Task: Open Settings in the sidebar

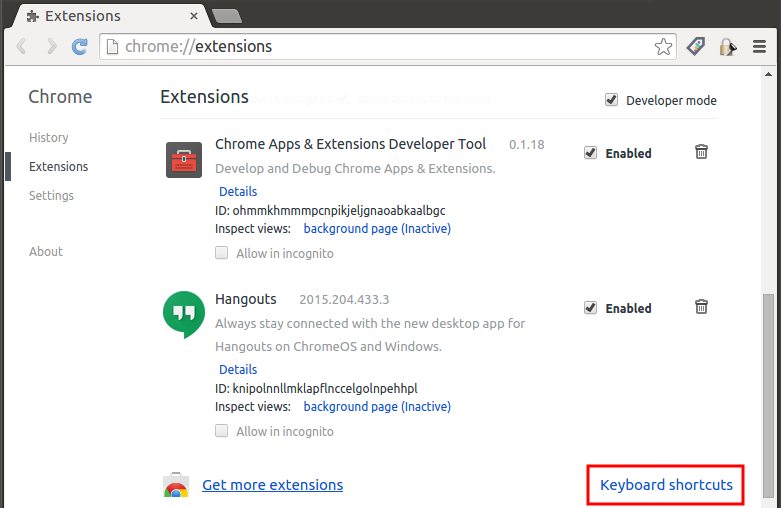Action: (x=51, y=195)
